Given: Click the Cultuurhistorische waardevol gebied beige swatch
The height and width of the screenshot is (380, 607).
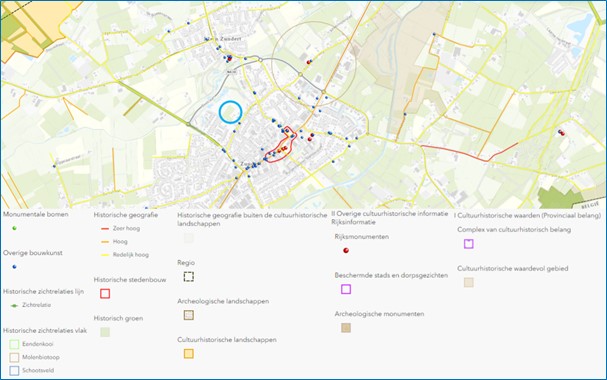Looking at the screenshot, I should pos(469,282).
